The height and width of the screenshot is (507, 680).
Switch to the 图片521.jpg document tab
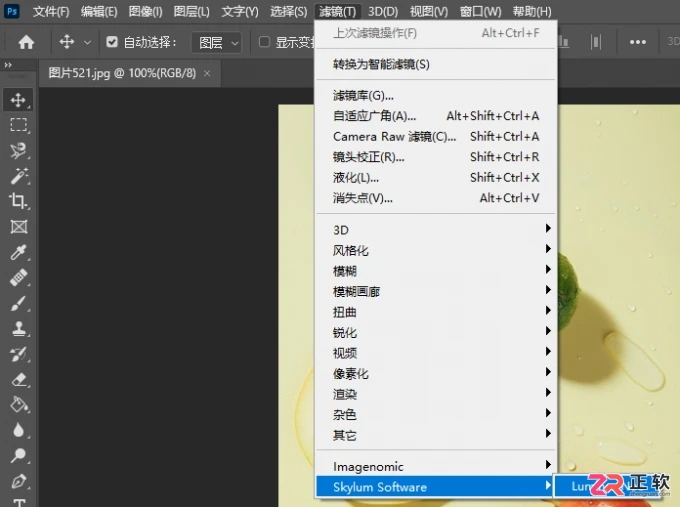coord(122,73)
